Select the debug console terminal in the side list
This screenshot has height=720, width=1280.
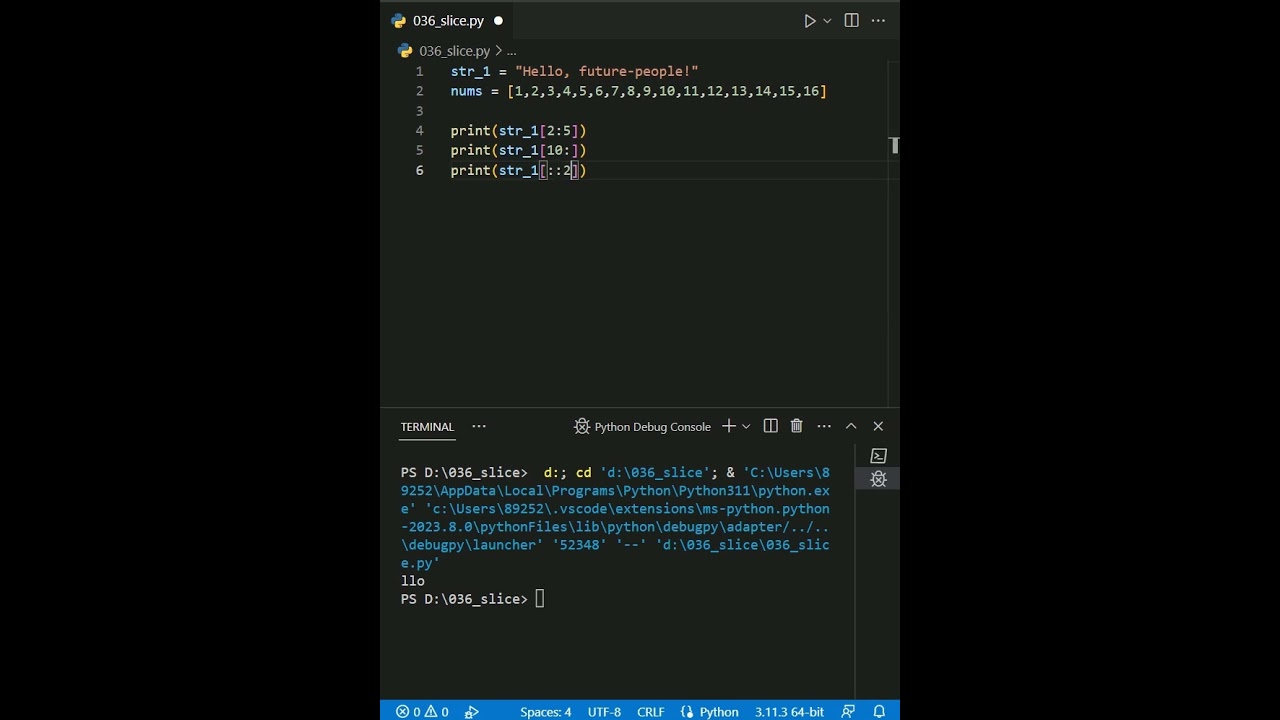[879, 480]
